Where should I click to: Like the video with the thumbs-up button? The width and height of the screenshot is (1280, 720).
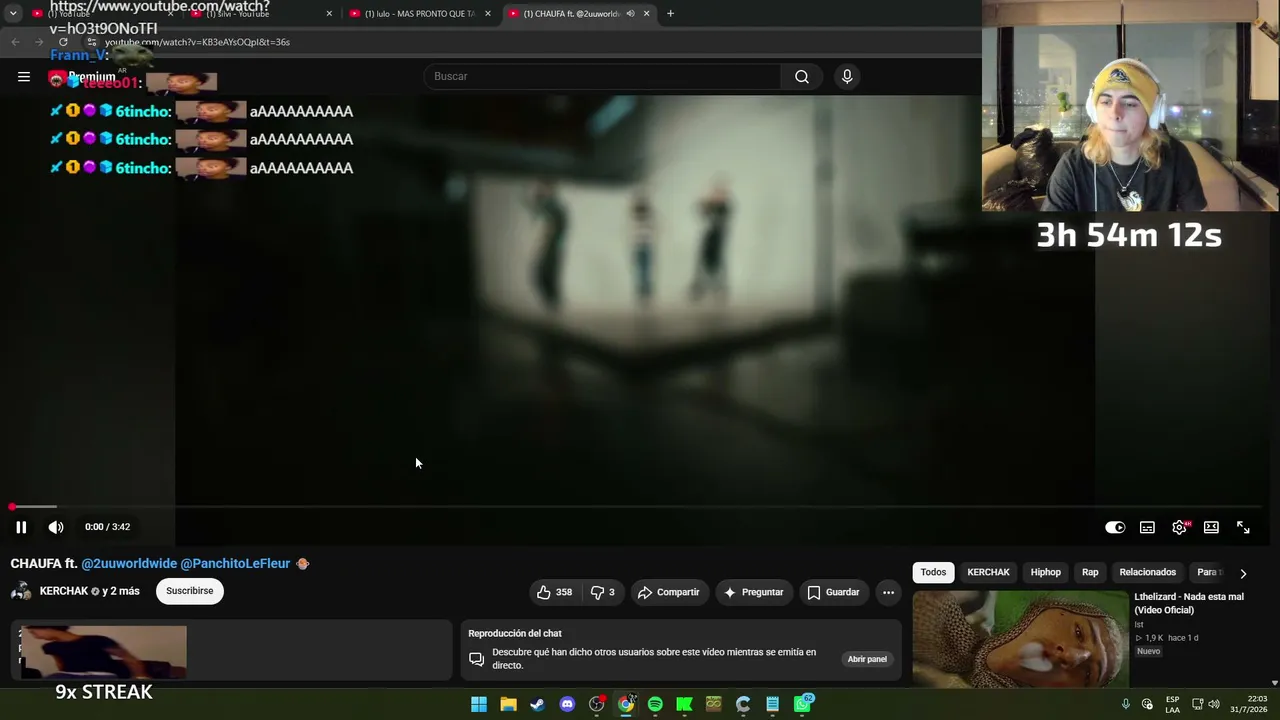[555, 592]
